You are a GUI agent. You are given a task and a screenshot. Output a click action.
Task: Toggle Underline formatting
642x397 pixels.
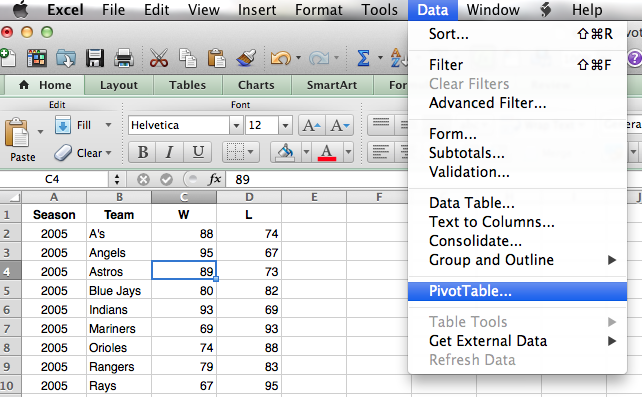(x=198, y=152)
